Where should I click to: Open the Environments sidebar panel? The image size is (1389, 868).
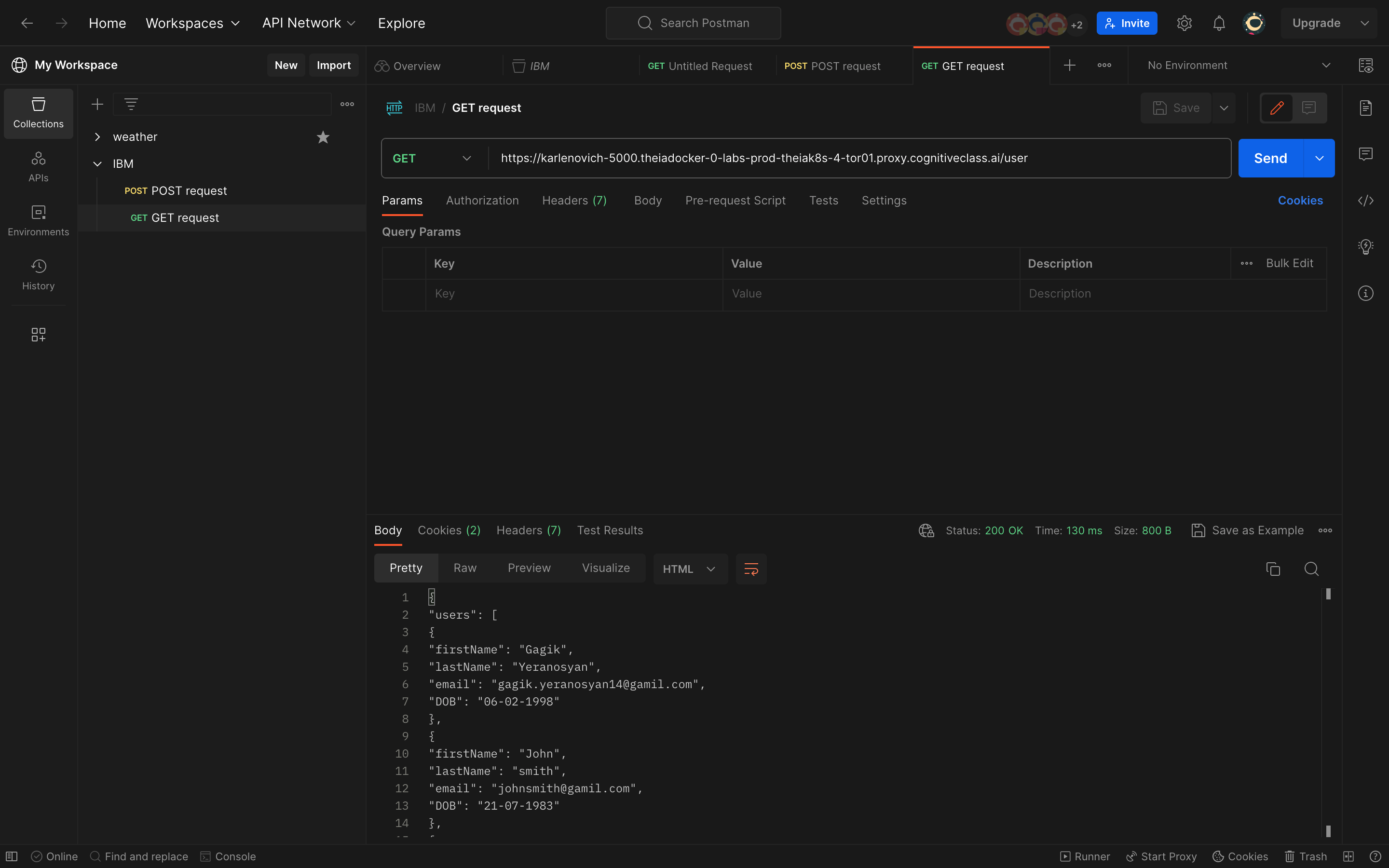38,220
